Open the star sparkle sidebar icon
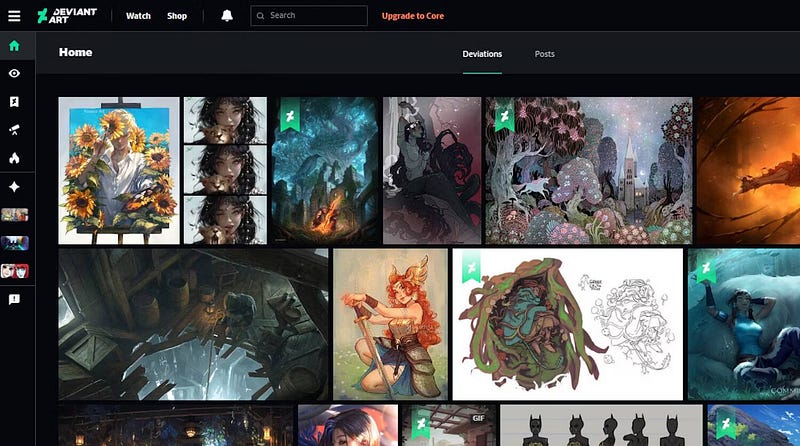 [x=14, y=187]
